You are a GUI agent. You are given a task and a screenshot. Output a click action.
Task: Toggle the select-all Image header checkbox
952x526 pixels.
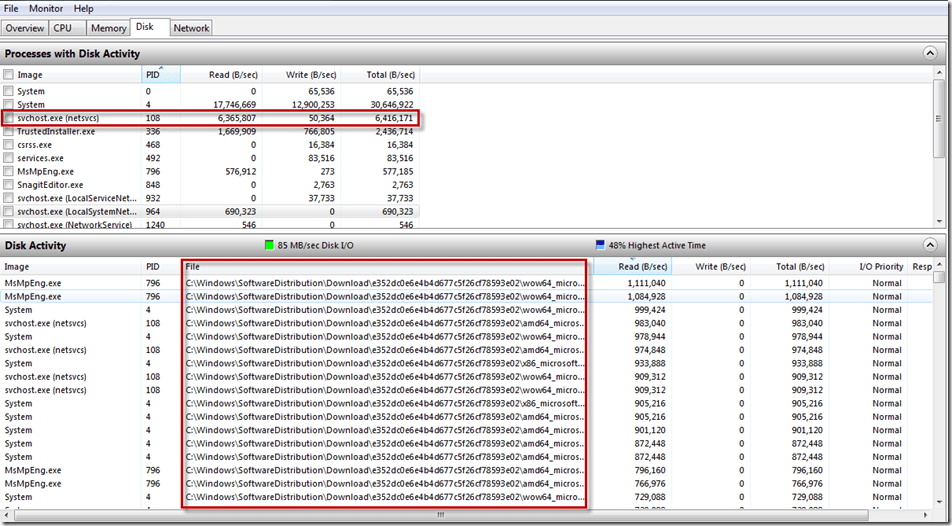tap(9, 75)
